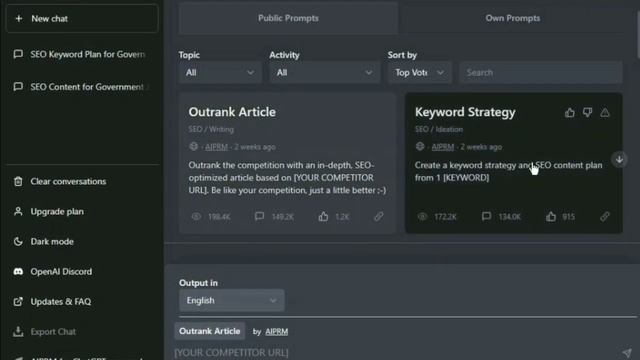Expand the Topic dropdown
640x360 pixels.
pyautogui.click(x=220, y=73)
